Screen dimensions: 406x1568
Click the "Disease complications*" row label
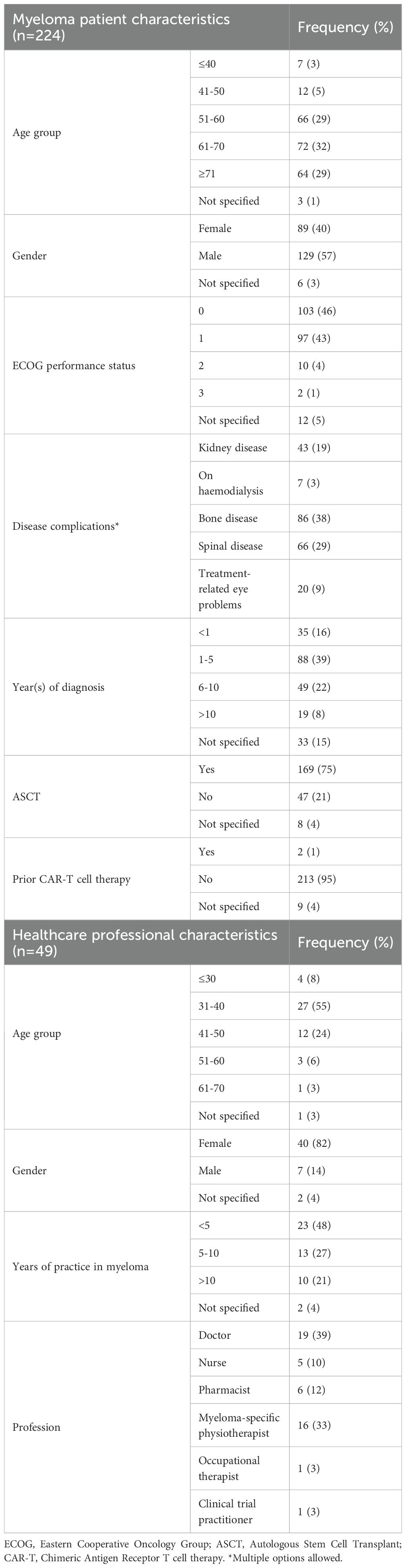(66, 526)
